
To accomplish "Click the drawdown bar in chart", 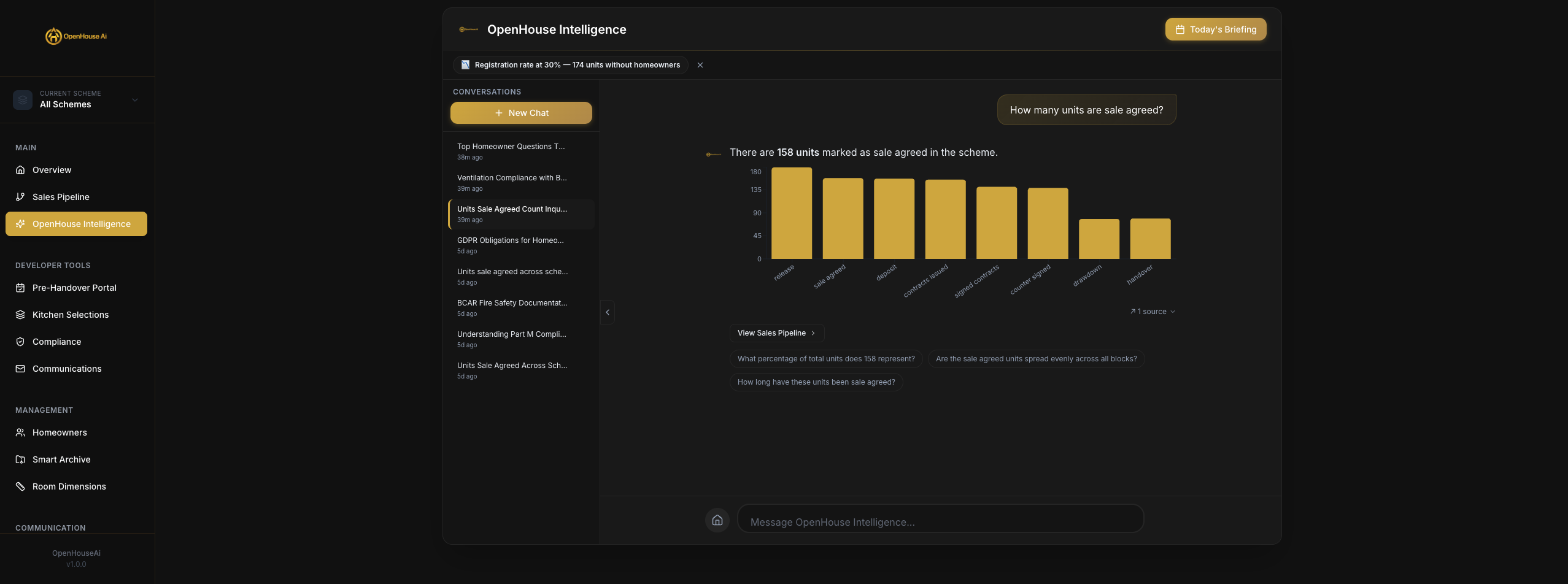I will pyautogui.click(x=1099, y=239).
